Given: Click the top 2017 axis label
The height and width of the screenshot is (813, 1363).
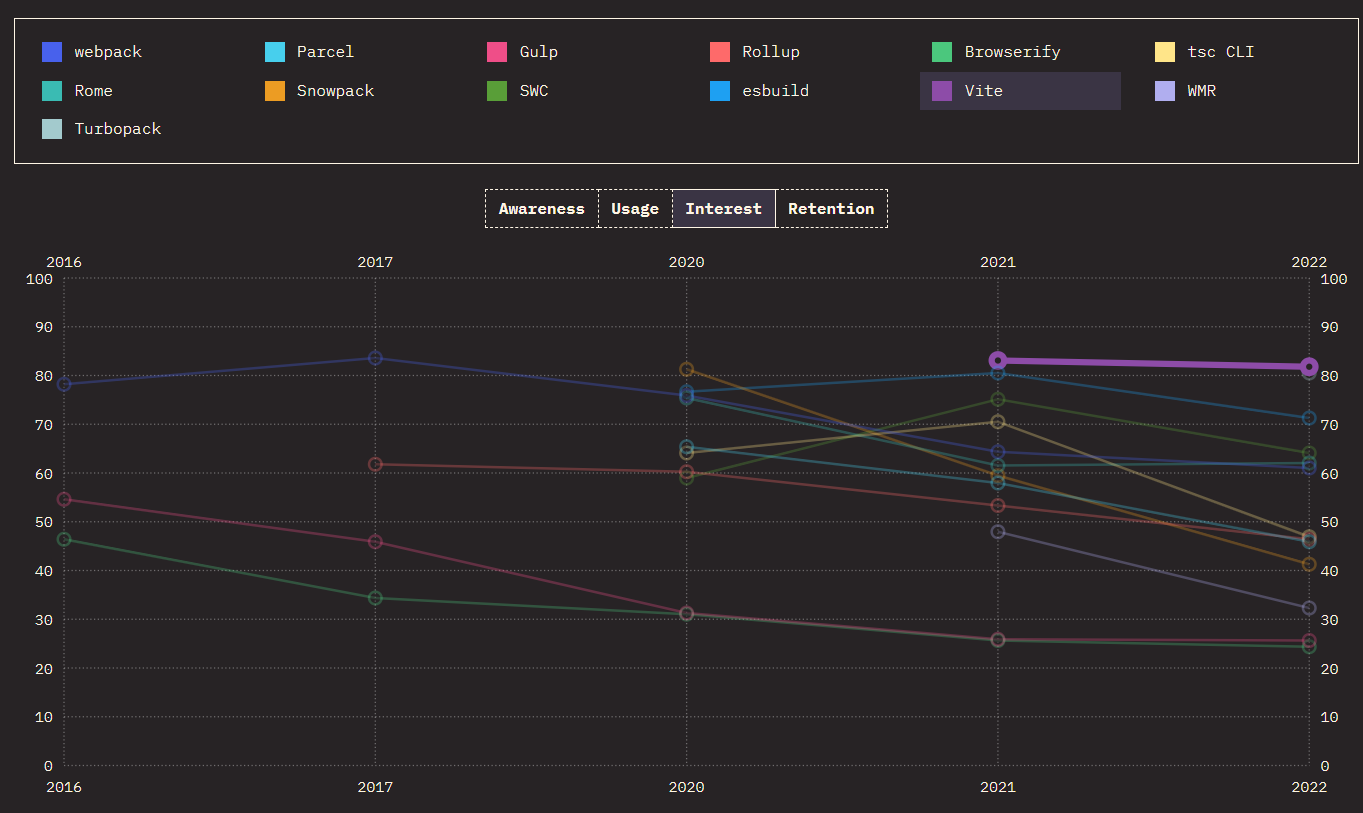Looking at the screenshot, I should click(x=375, y=262).
